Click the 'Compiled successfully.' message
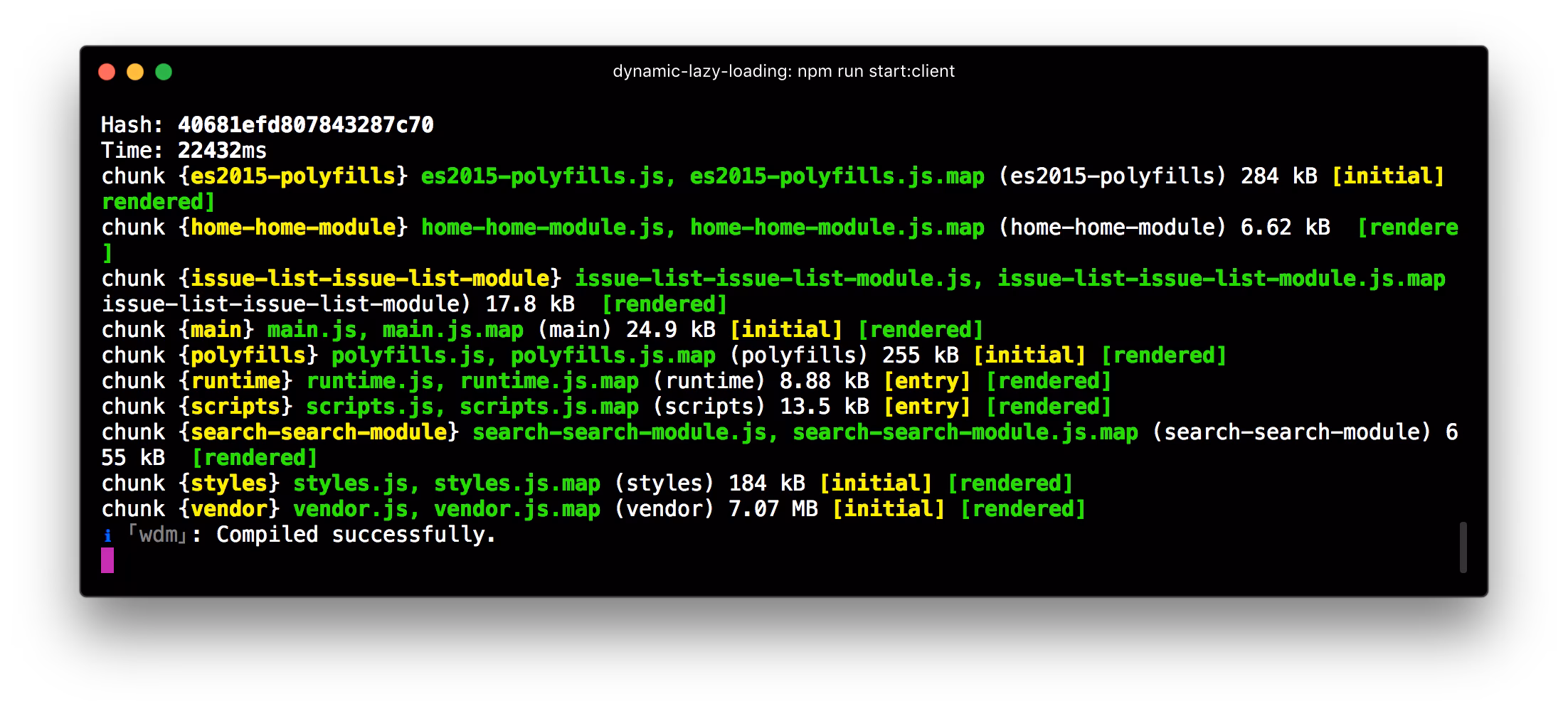The height and width of the screenshot is (711, 1568). pyautogui.click(x=356, y=535)
